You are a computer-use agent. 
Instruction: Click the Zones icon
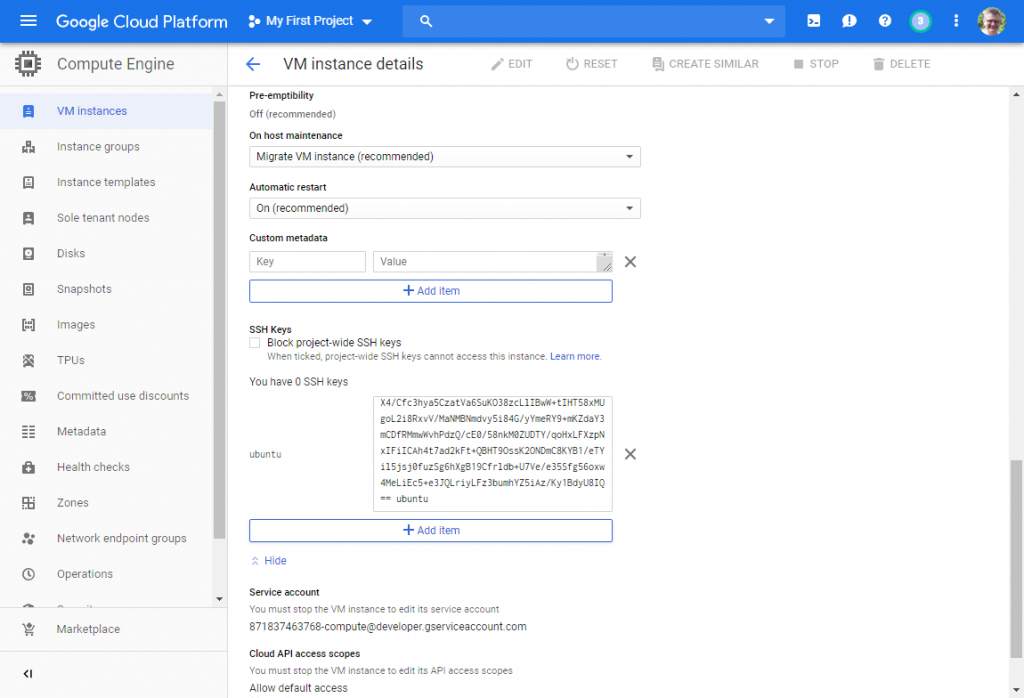click(28, 503)
